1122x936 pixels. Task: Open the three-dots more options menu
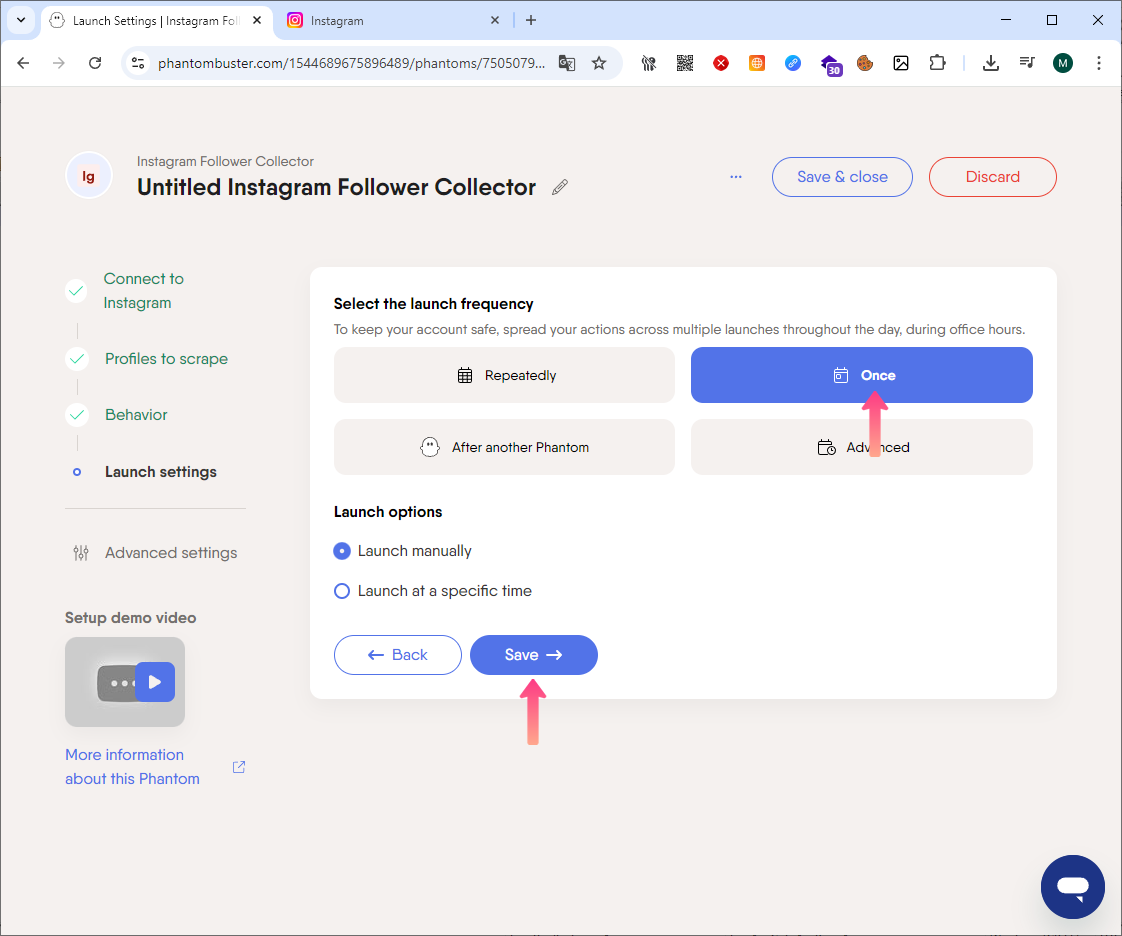click(x=736, y=177)
